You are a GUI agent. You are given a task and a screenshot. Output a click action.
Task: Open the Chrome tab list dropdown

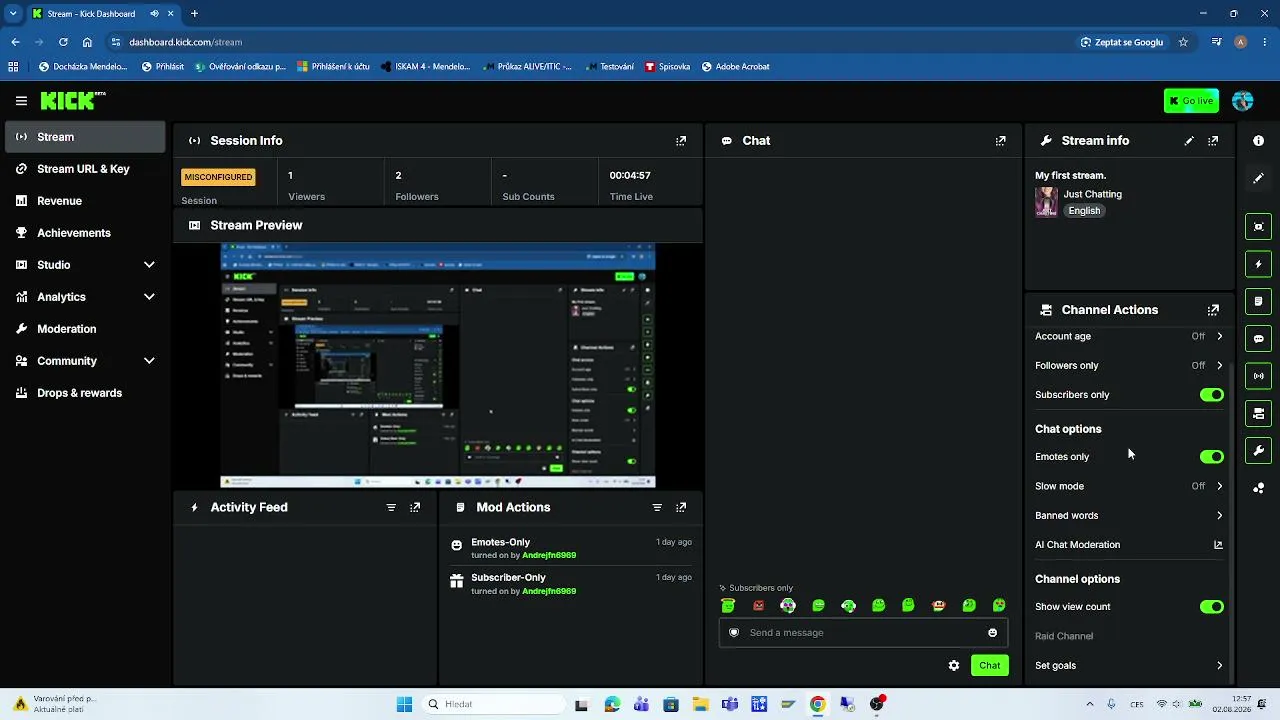13,14
